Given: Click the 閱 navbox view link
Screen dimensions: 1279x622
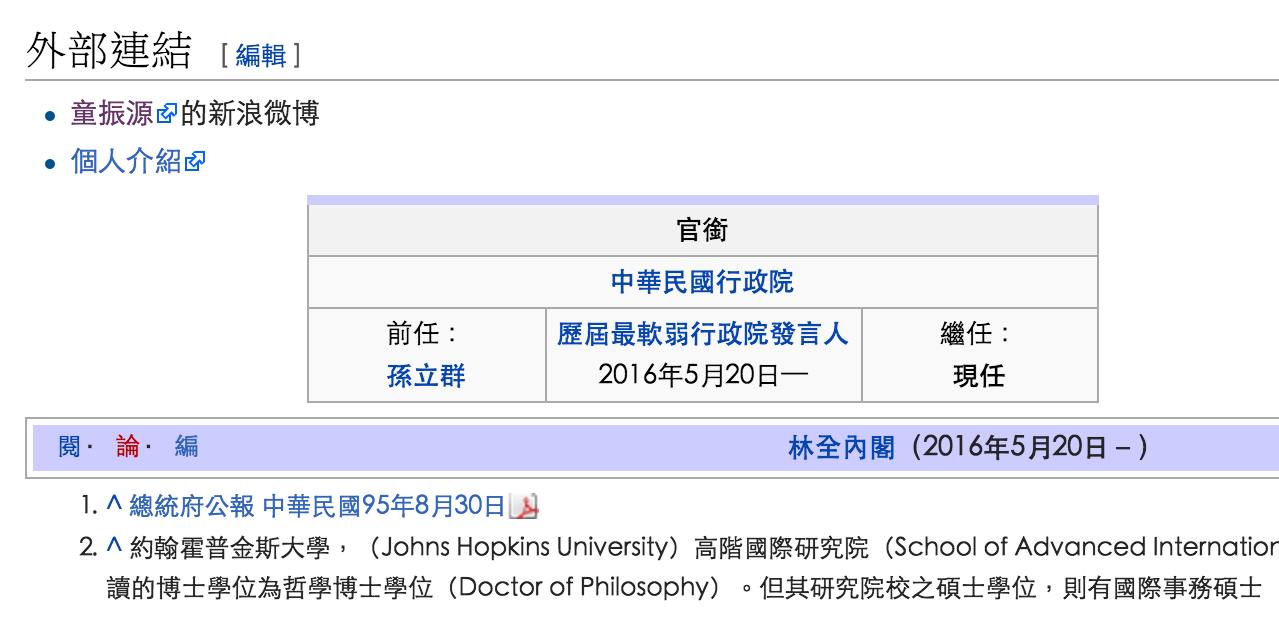Looking at the screenshot, I should pos(69,446).
